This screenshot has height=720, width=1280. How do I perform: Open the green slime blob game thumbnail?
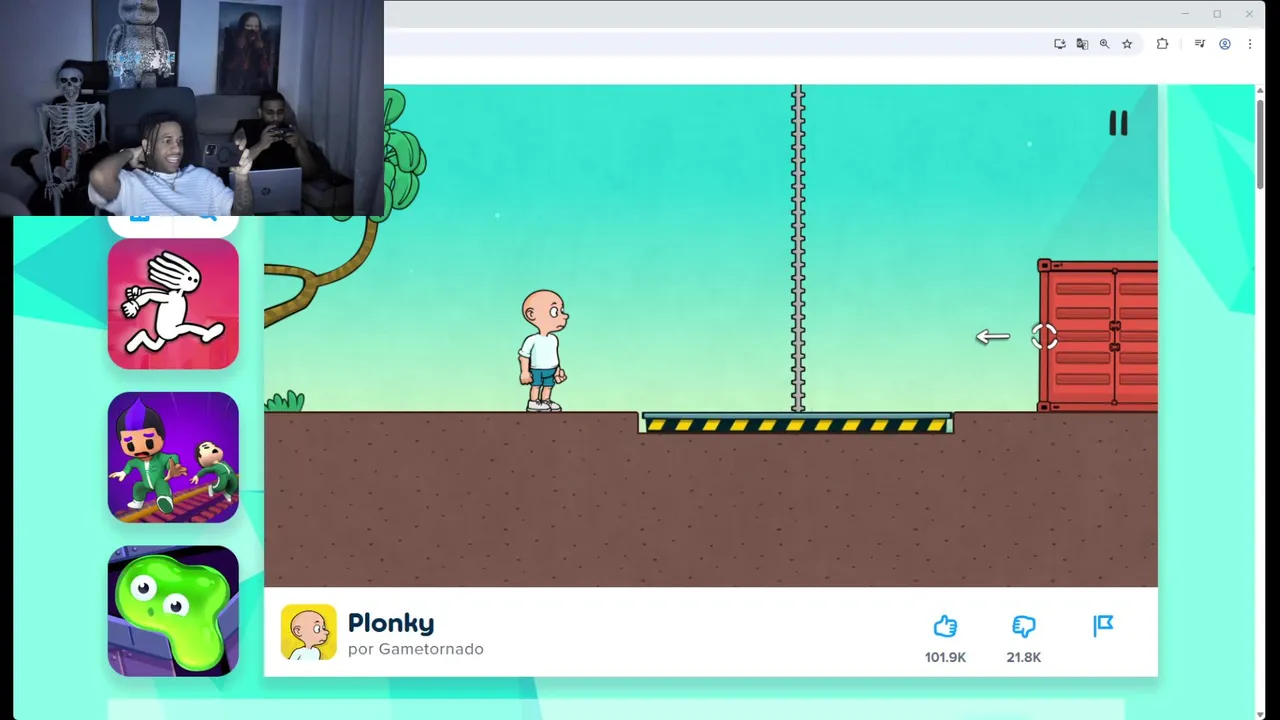point(173,611)
